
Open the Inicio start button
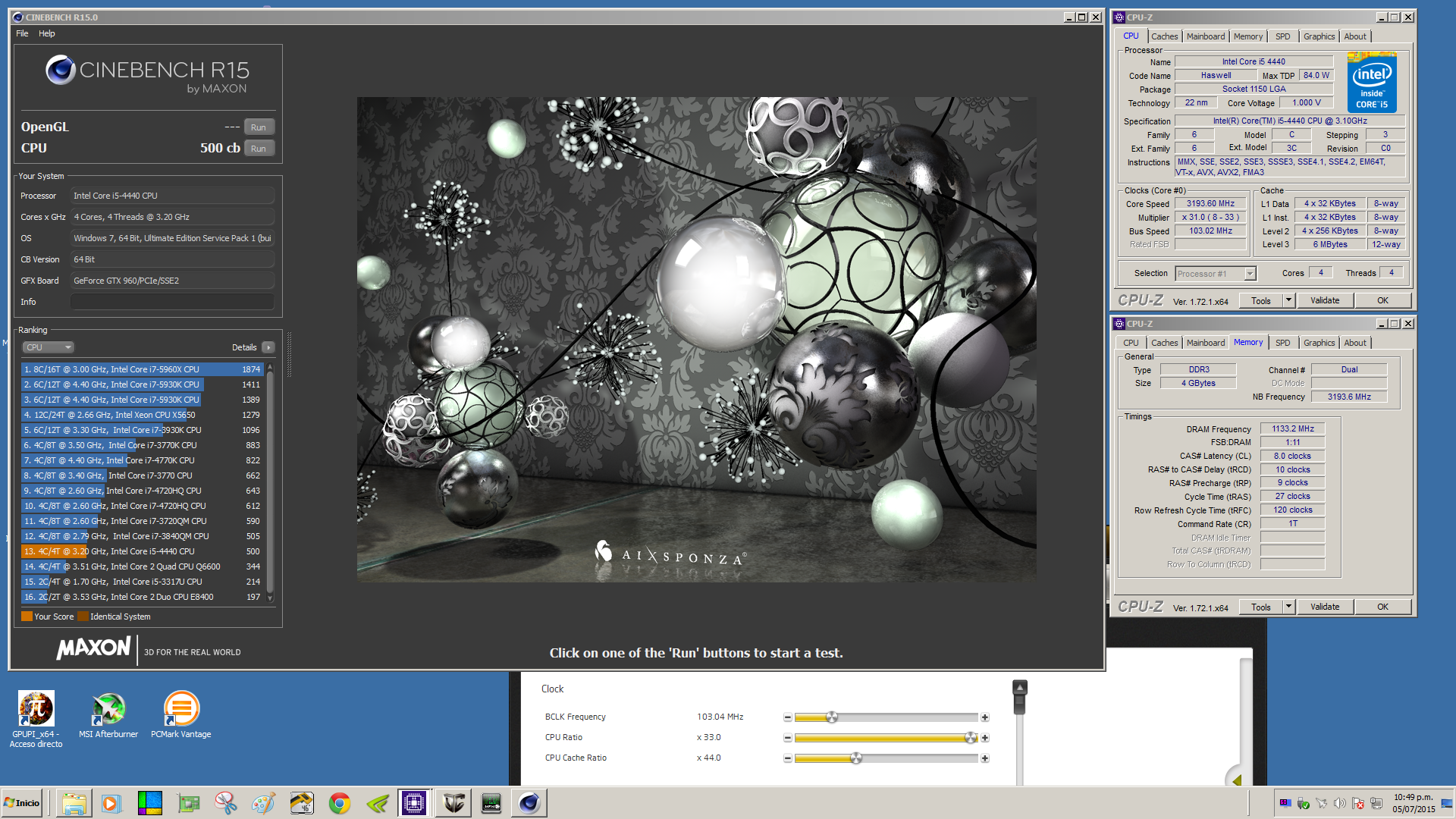21,803
